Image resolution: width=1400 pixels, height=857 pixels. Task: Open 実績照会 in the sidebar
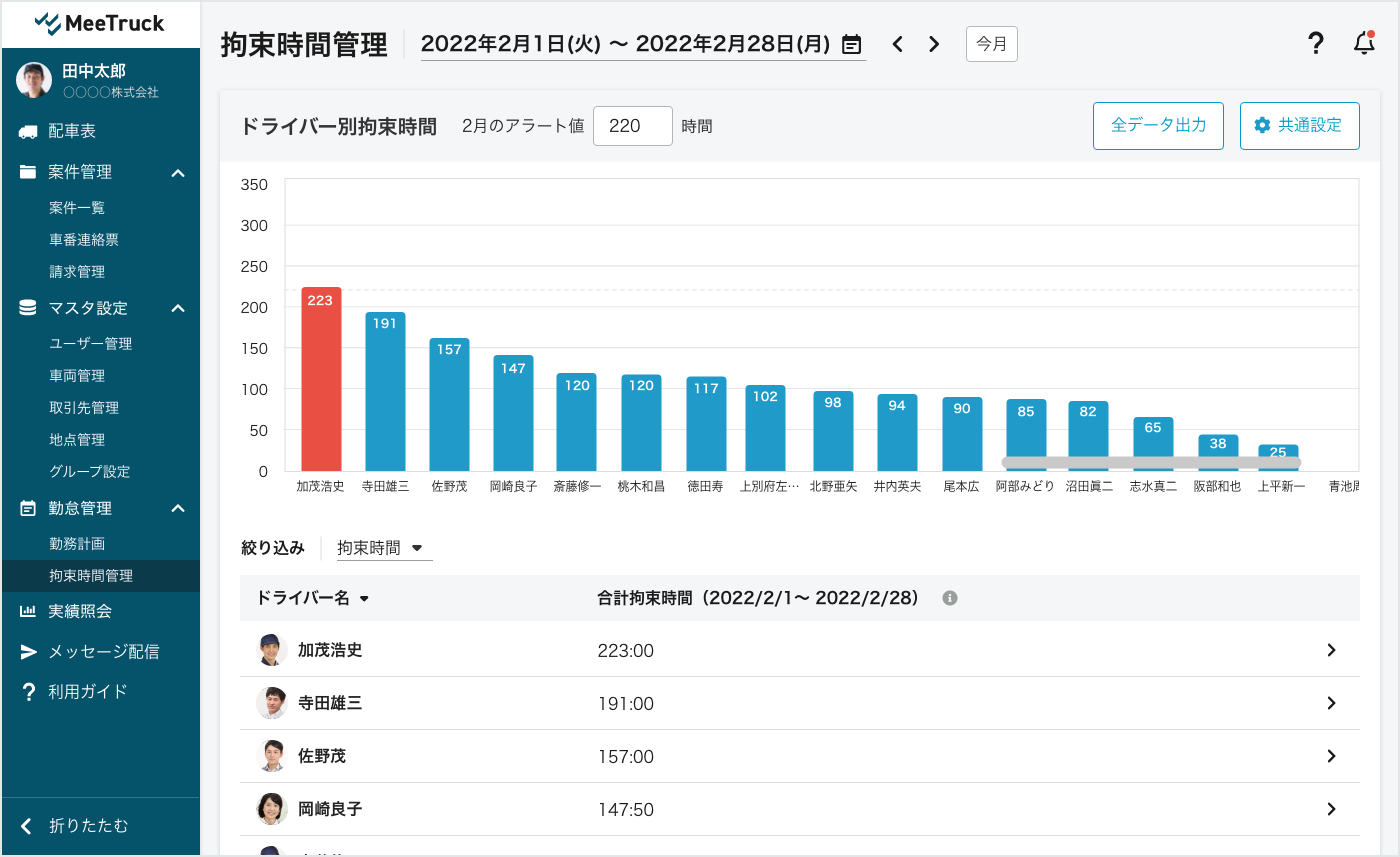point(80,611)
